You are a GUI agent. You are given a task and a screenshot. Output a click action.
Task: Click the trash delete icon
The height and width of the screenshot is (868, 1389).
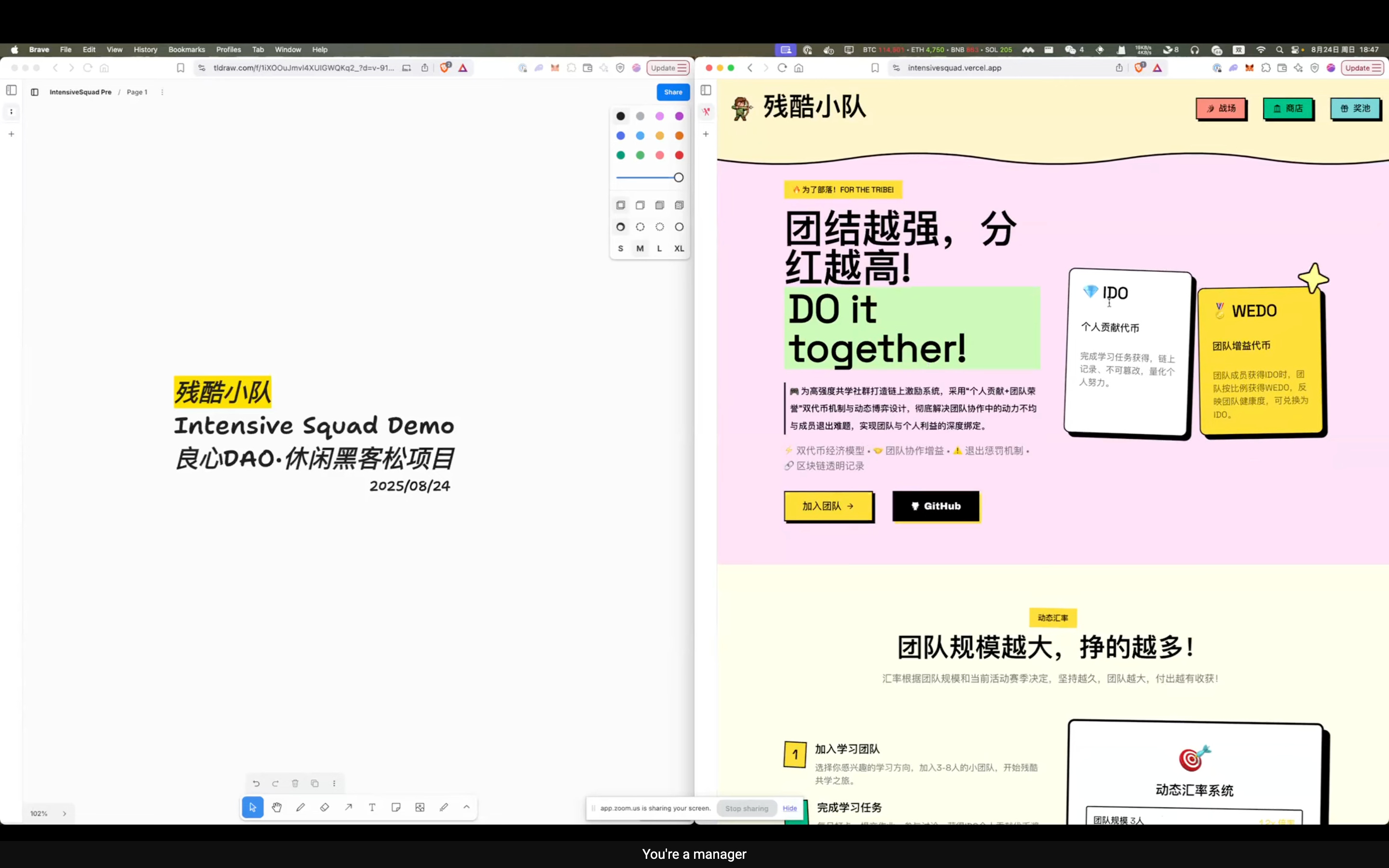click(295, 784)
